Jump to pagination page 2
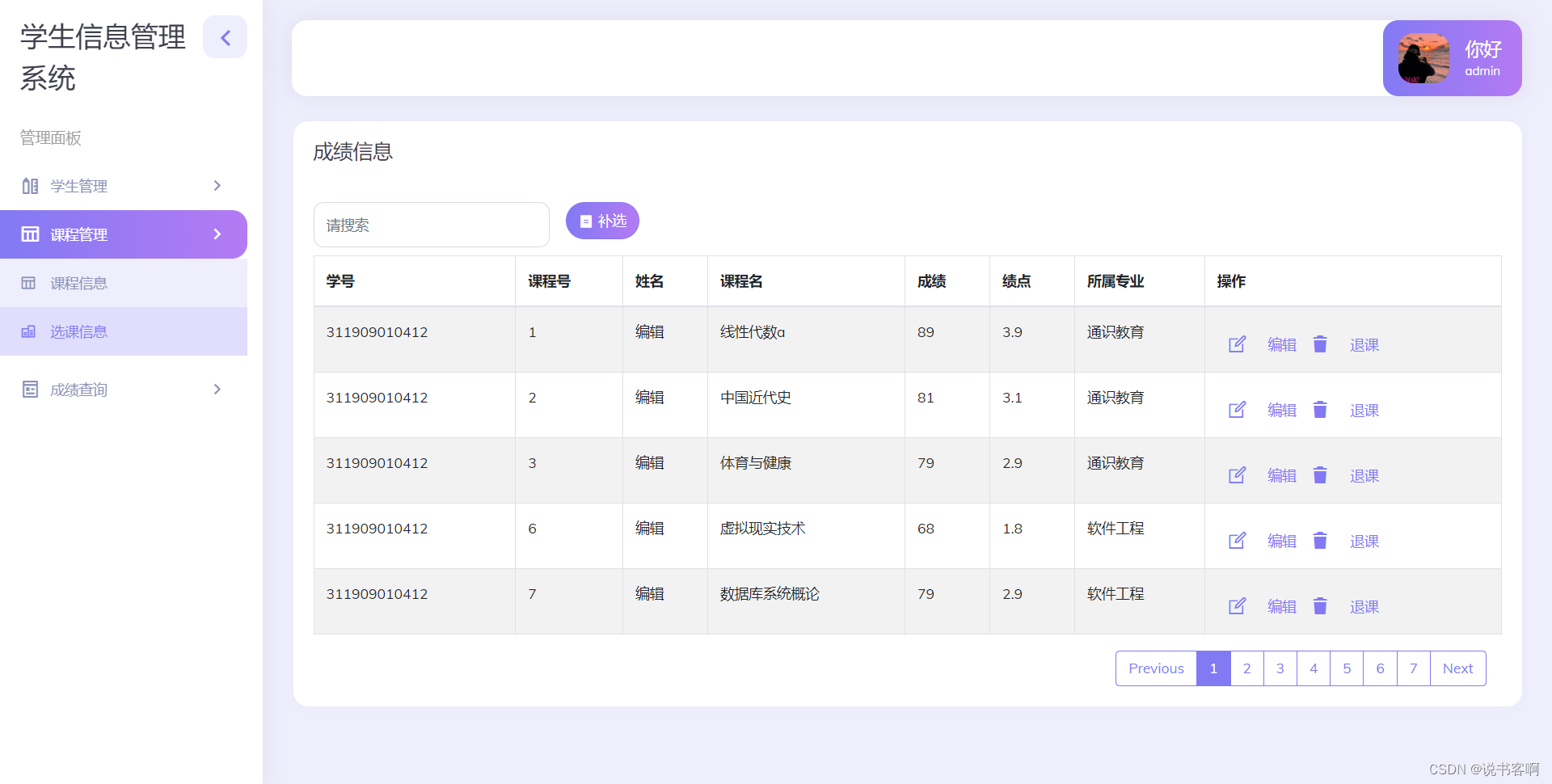Image resolution: width=1552 pixels, height=784 pixels. (1246, 668)
